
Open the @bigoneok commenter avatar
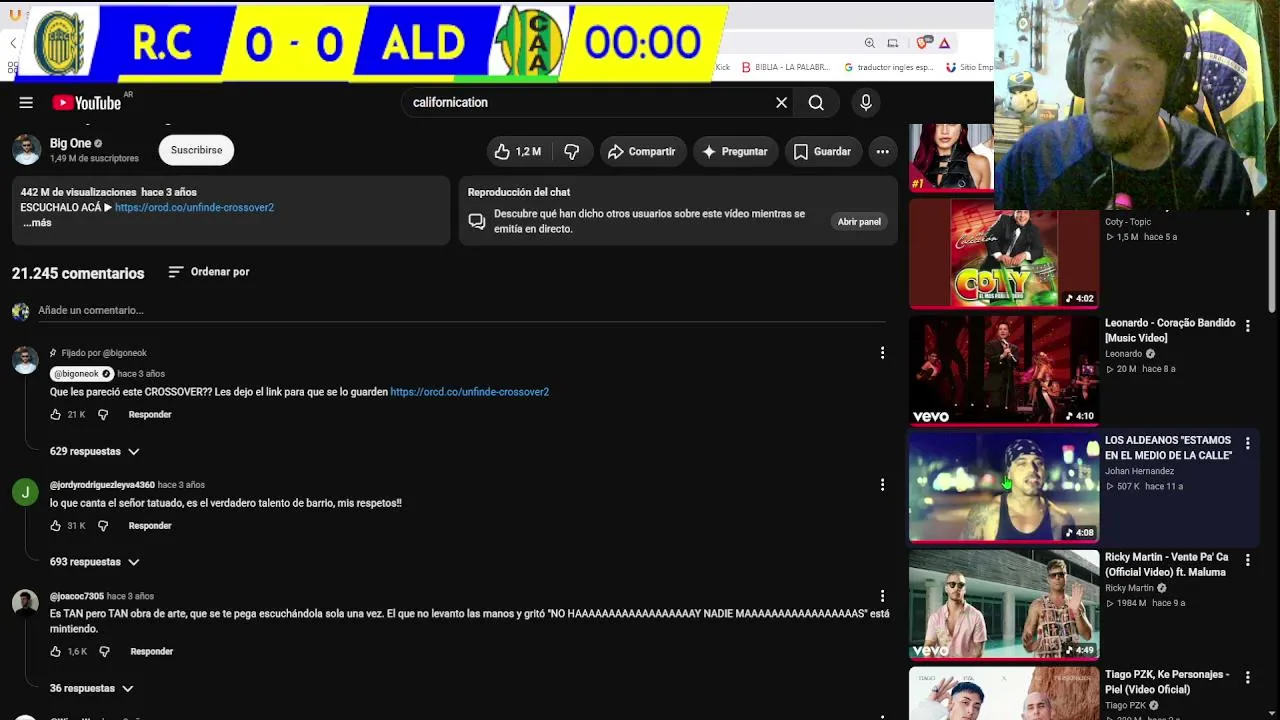pyautogui.click(x=25, y=360)
